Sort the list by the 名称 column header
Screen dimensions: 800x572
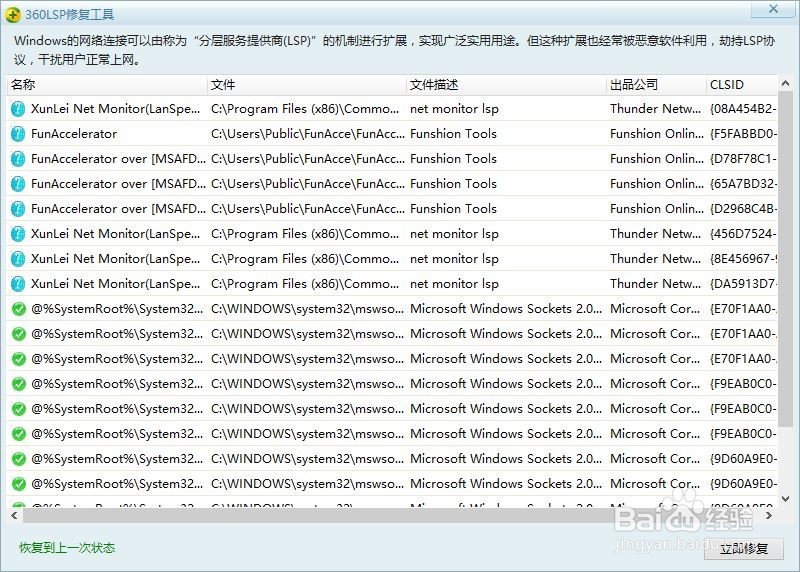point(107,85)
